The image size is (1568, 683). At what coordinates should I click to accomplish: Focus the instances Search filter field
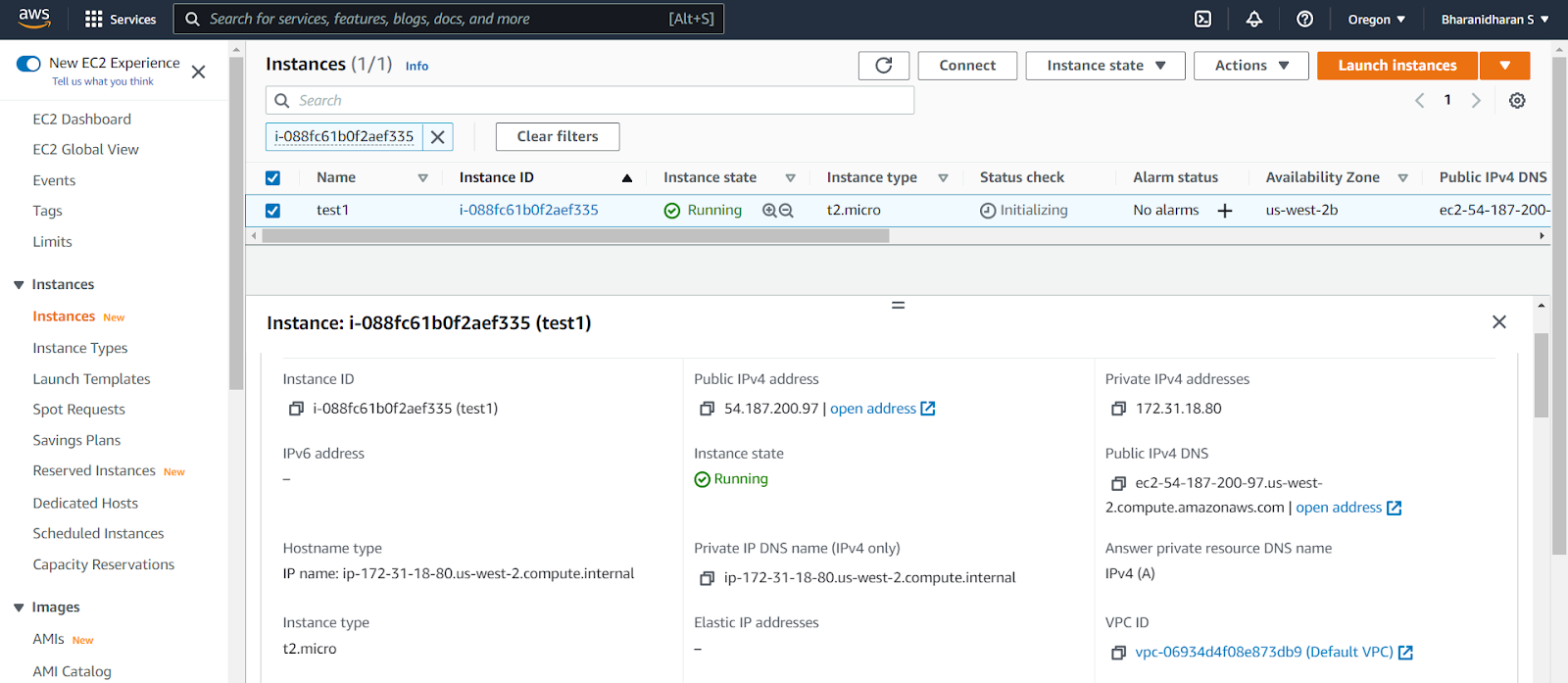tap(590, 100)
